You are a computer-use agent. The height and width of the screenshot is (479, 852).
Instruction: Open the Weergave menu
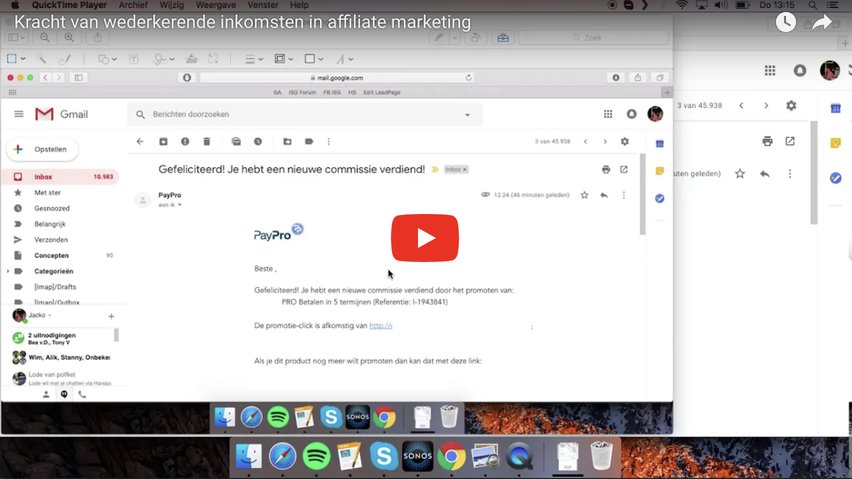tap(215, 5)
